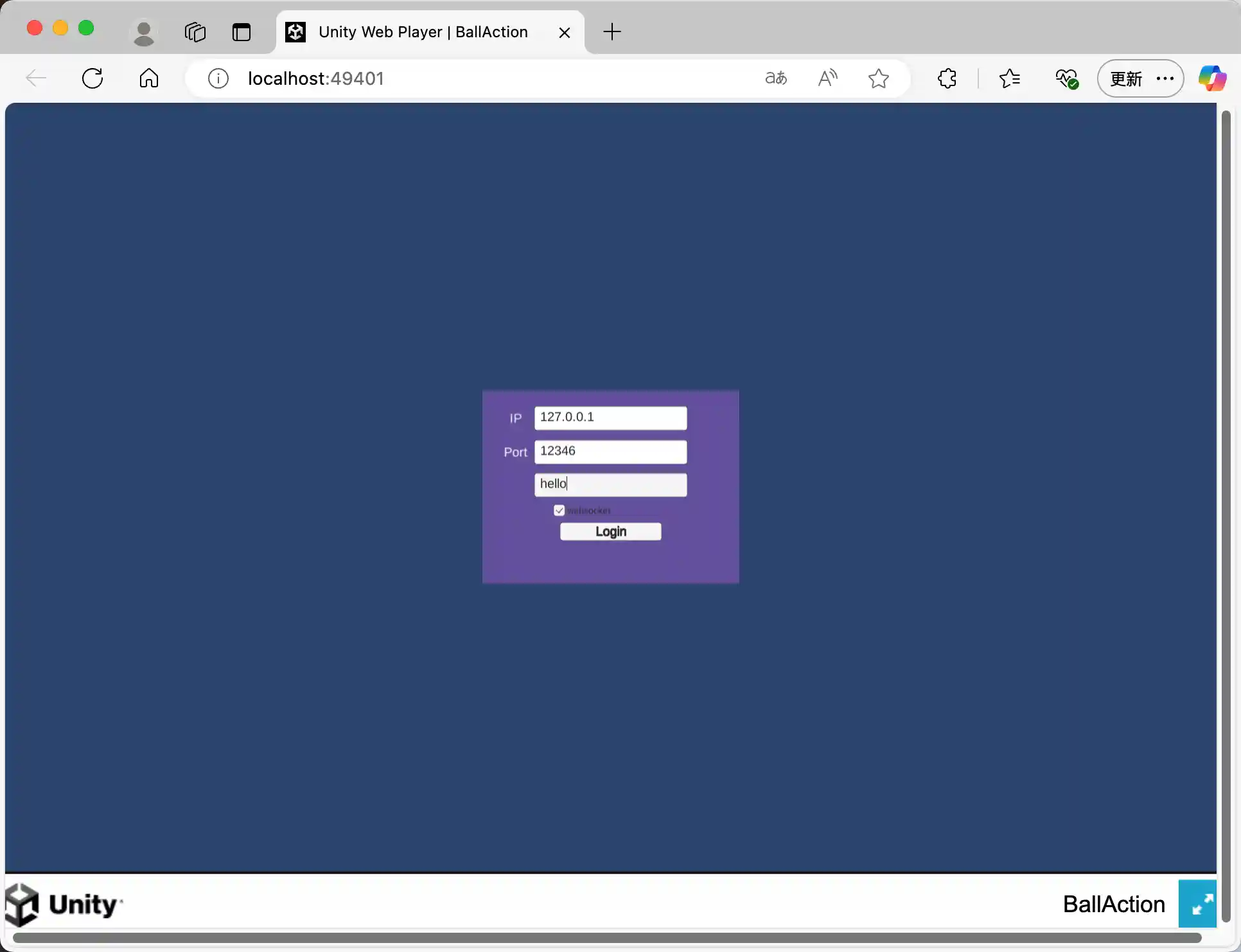Open the Settings and more menu
Viewport: 1241px width, 952px height.
(x=1165, y=78)
